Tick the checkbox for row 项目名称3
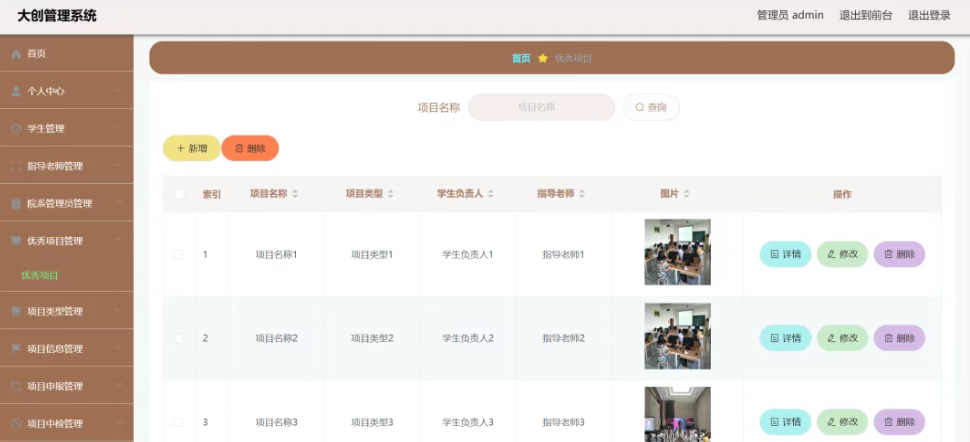The width and height of the screenshot is (970, 442). pyautogui.click(x=178, y=422)
